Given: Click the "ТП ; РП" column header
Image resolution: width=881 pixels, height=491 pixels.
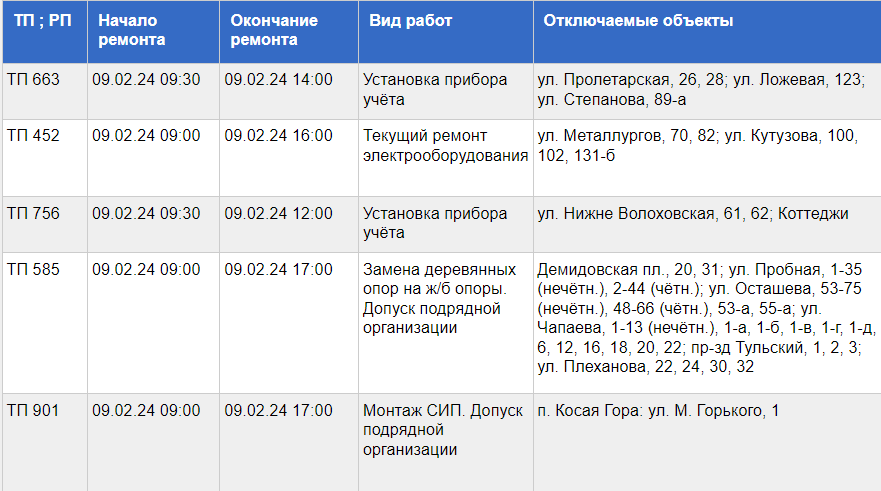Looking at the screenshot, I should click(45, 31).
